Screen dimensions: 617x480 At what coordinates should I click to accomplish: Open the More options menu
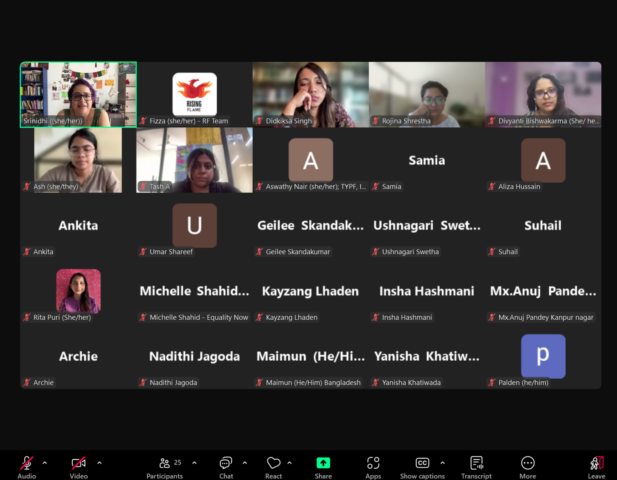point(528,467)
